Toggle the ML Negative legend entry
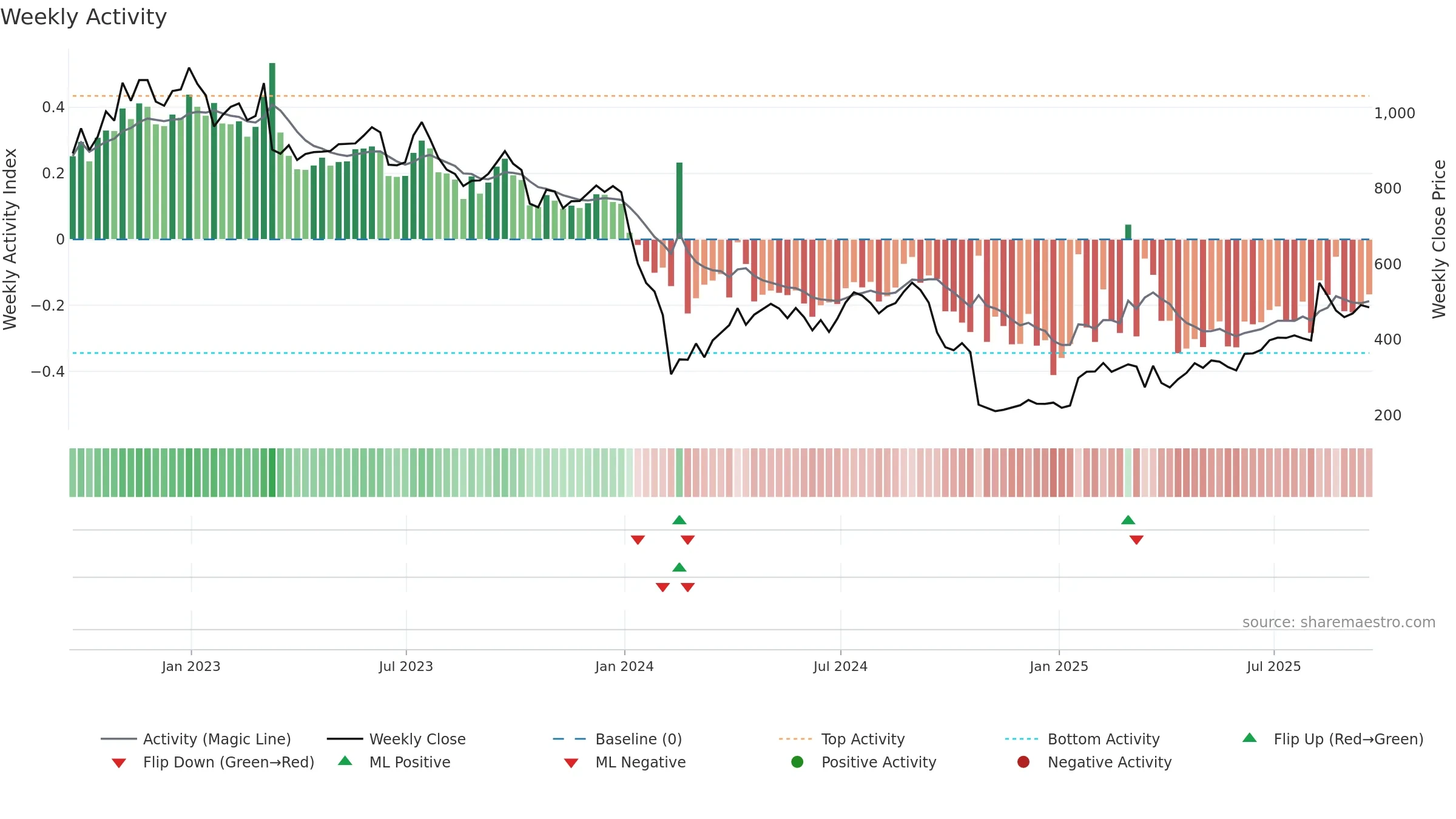The width and height of the screenshot is (1456, 819). pyautogui.click(x=625, y=762)
